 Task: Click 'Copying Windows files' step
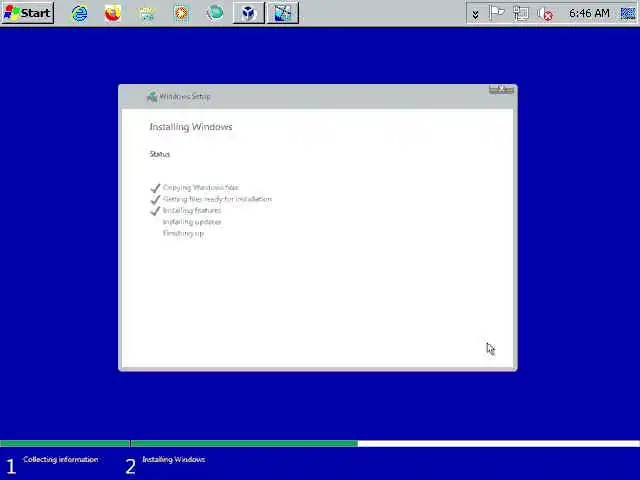200,187
